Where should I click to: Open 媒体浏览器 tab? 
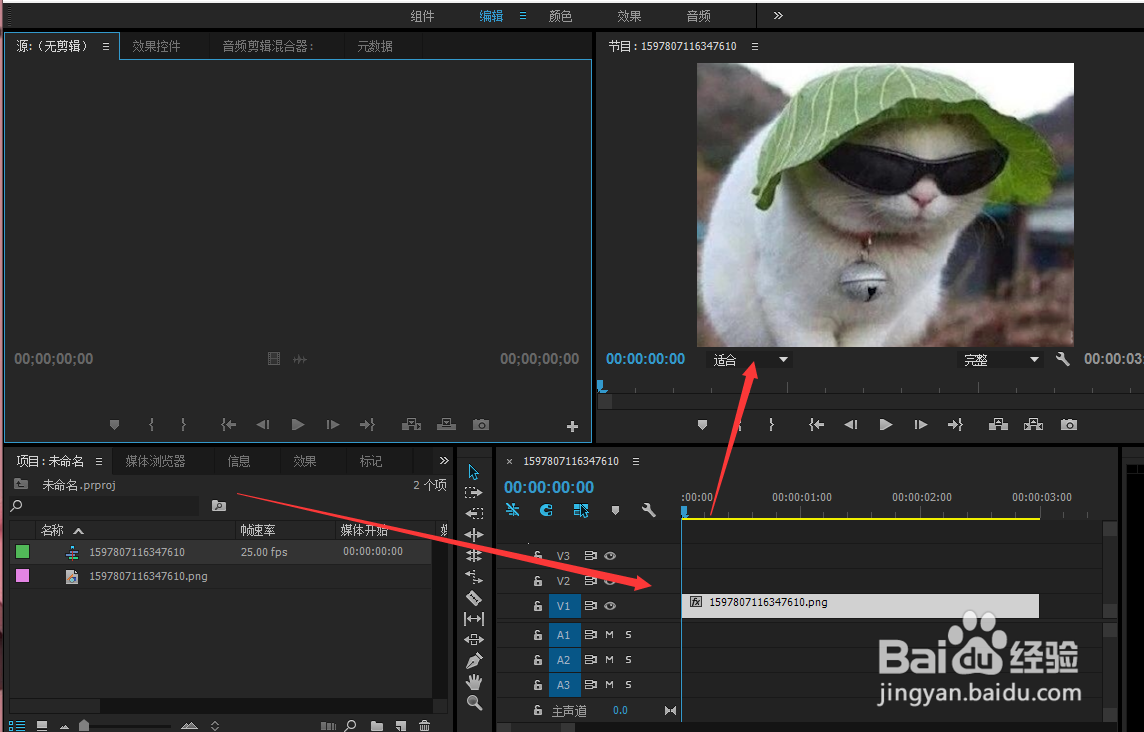(x=155, y=461)
